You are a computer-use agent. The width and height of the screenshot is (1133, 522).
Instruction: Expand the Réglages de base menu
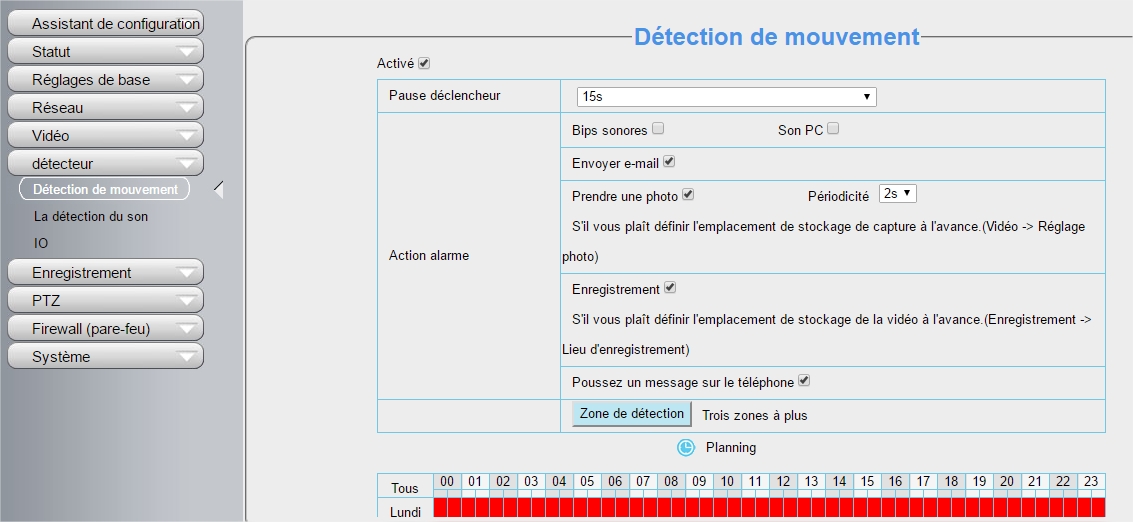pos(105,80)
